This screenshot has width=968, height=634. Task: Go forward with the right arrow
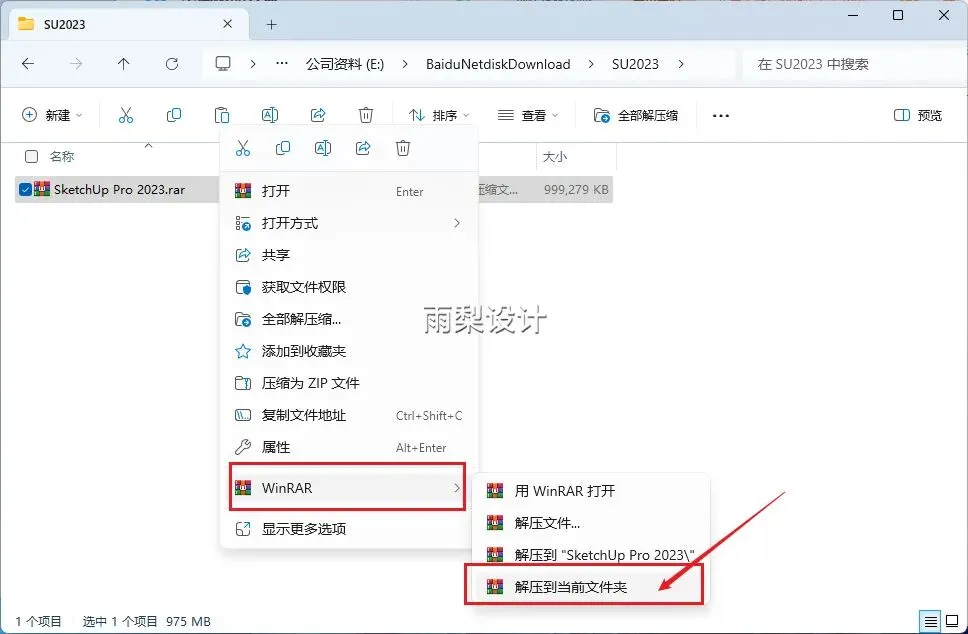pos(76,64)
